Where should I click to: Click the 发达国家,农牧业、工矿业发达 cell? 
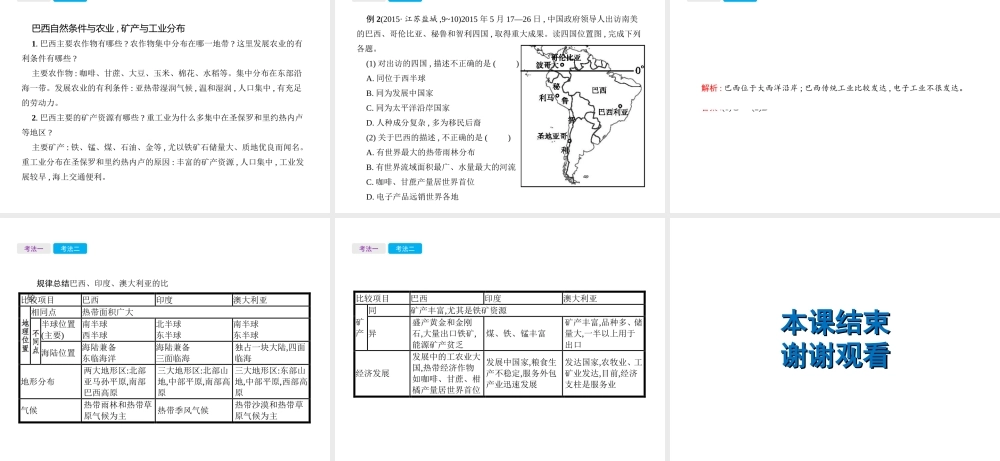point(603,373)
